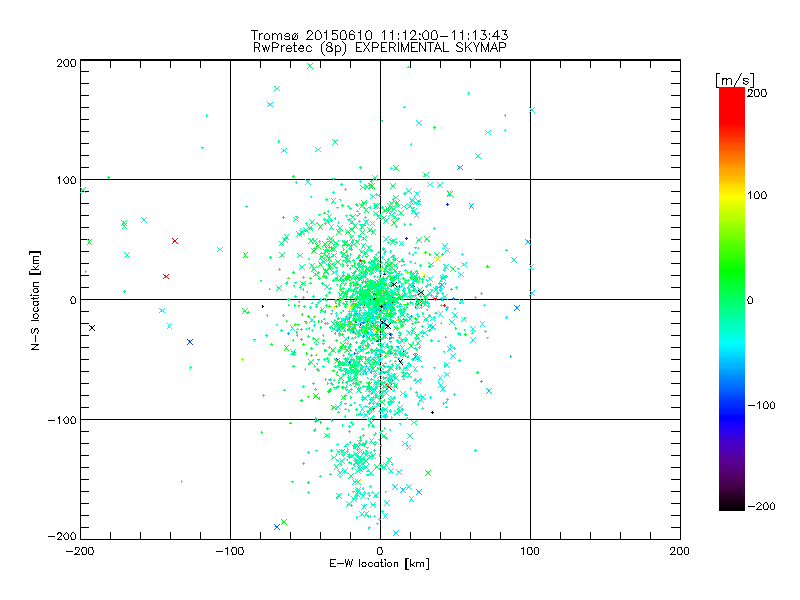Click the y-axis tick label '0'
This screenshot has width=800, height=600.
click(73, 300)
